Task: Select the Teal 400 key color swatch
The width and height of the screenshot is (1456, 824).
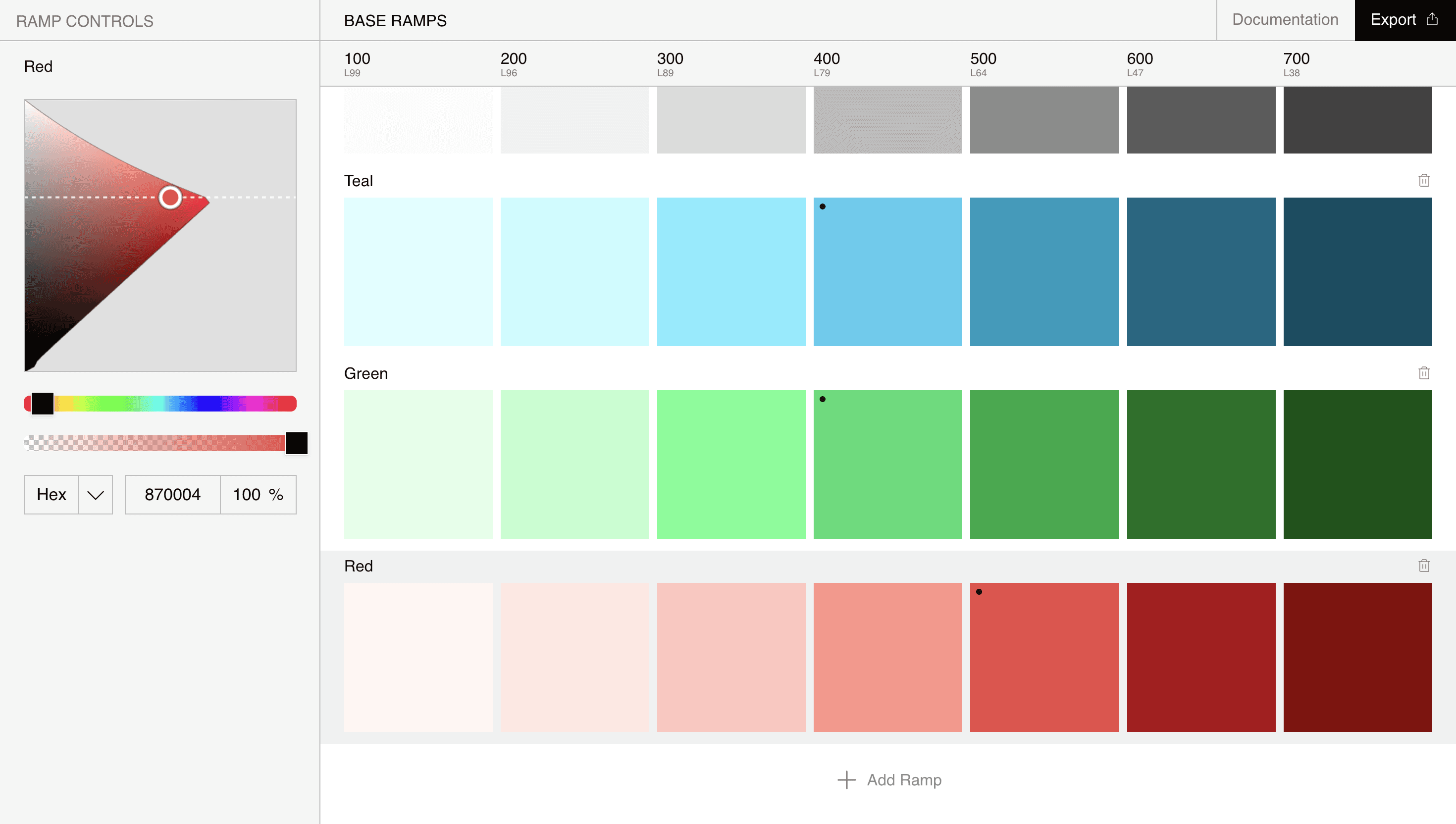Action: coord(887,272)
